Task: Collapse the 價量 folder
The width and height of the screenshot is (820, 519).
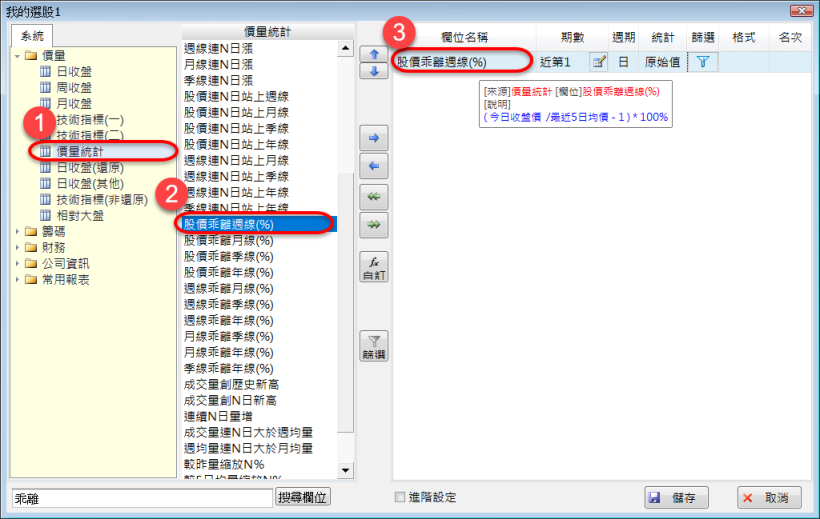Action: [17, 55]
